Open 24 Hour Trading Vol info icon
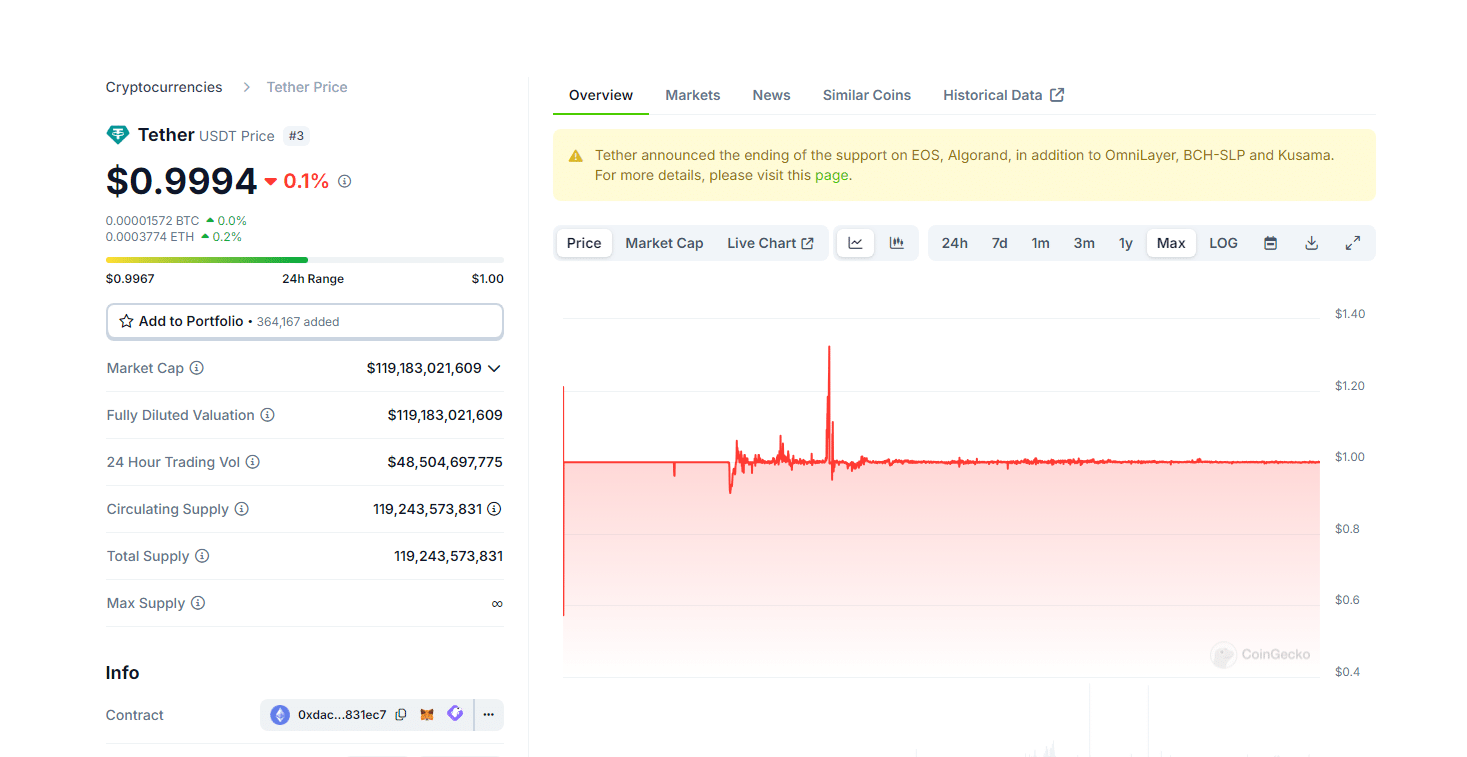 coord(253,462)
